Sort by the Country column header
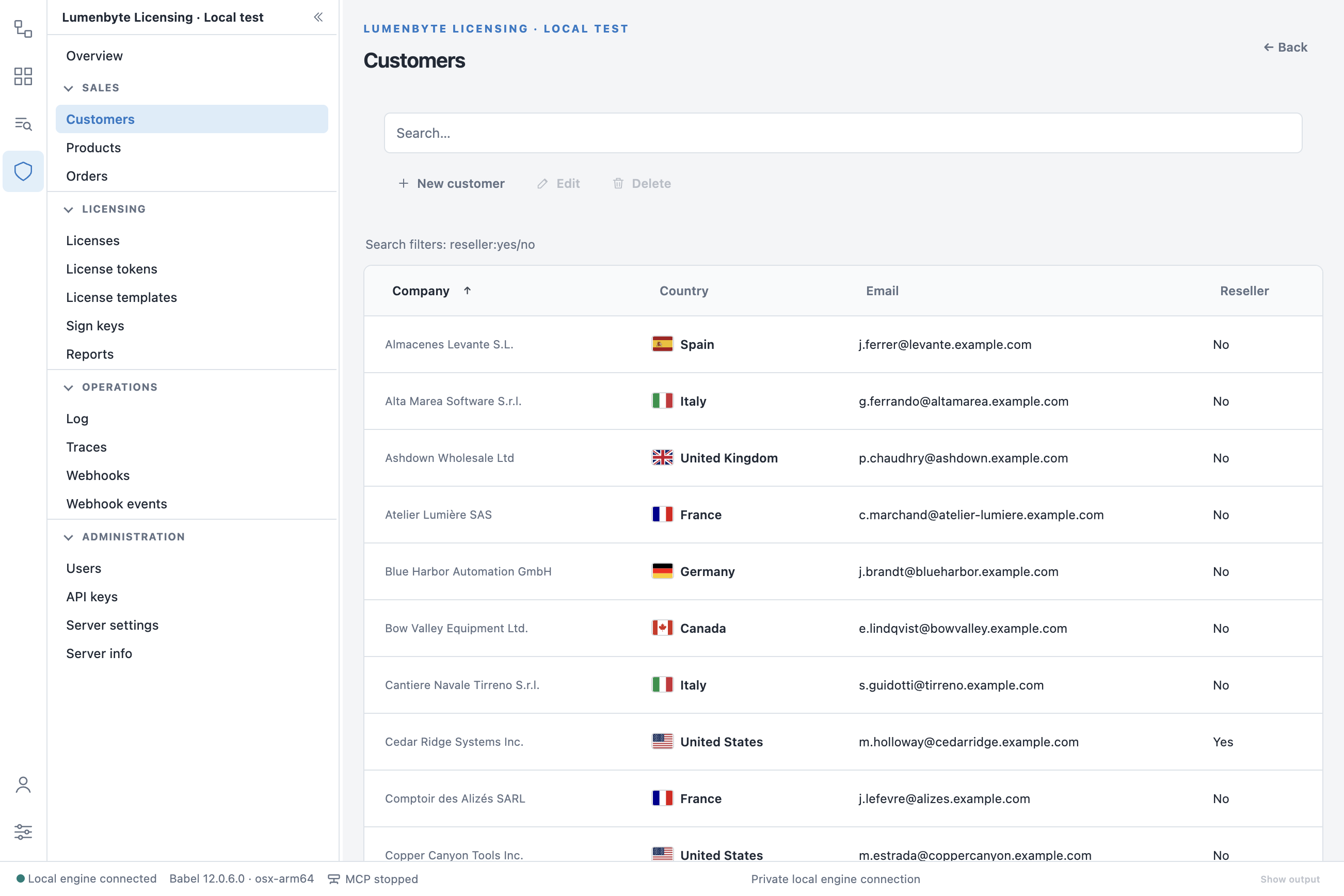 (683, 291)
